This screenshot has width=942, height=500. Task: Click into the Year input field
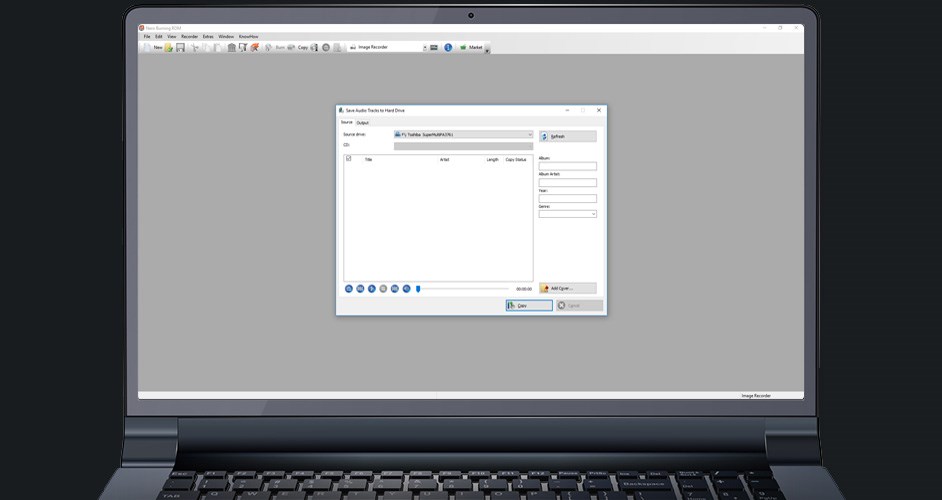(568, 198)
